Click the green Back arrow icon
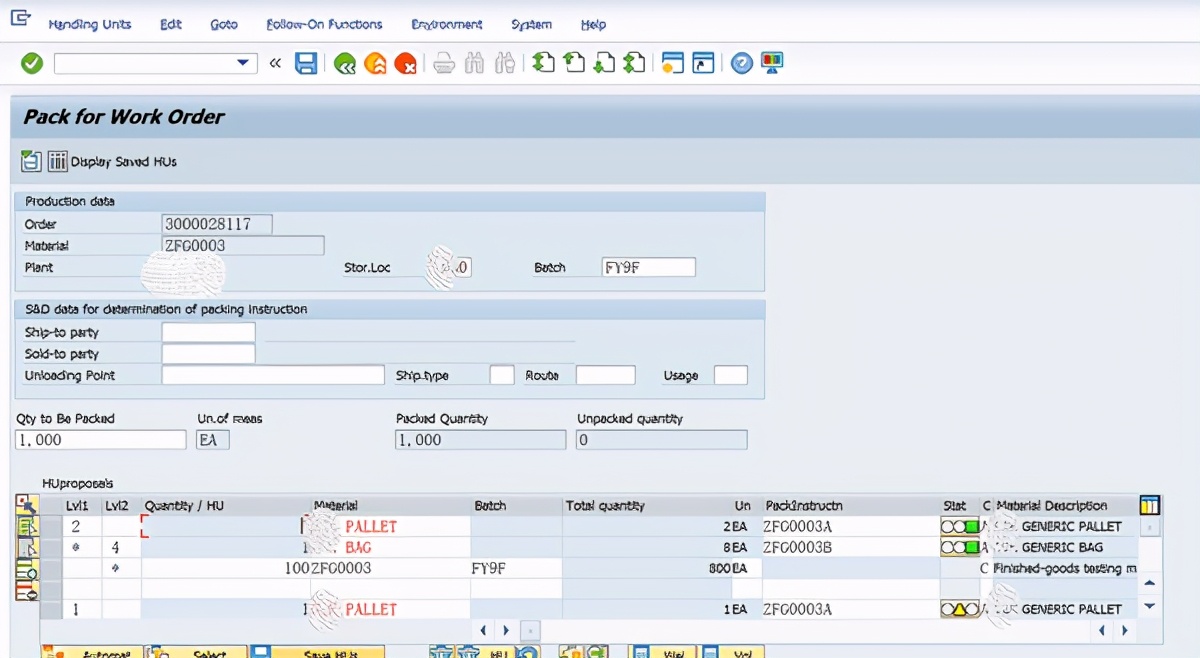This screenshot has height=658, width=1200. (345, 64)
